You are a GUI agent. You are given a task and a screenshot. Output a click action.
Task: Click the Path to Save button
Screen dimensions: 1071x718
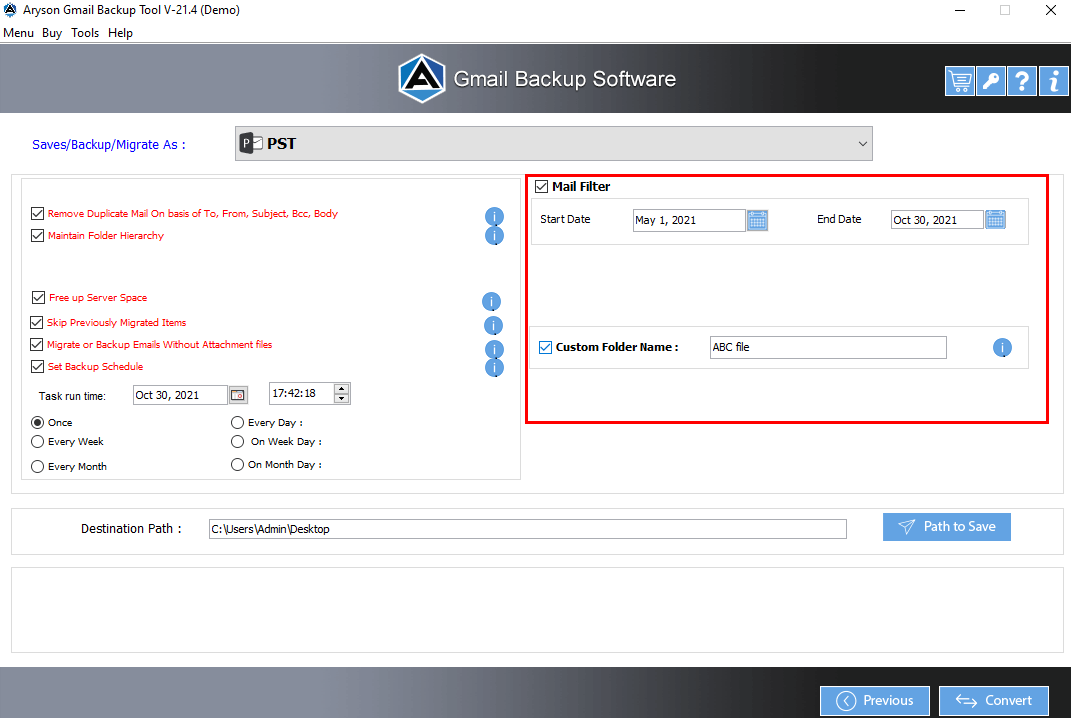[x=947, y=527]
